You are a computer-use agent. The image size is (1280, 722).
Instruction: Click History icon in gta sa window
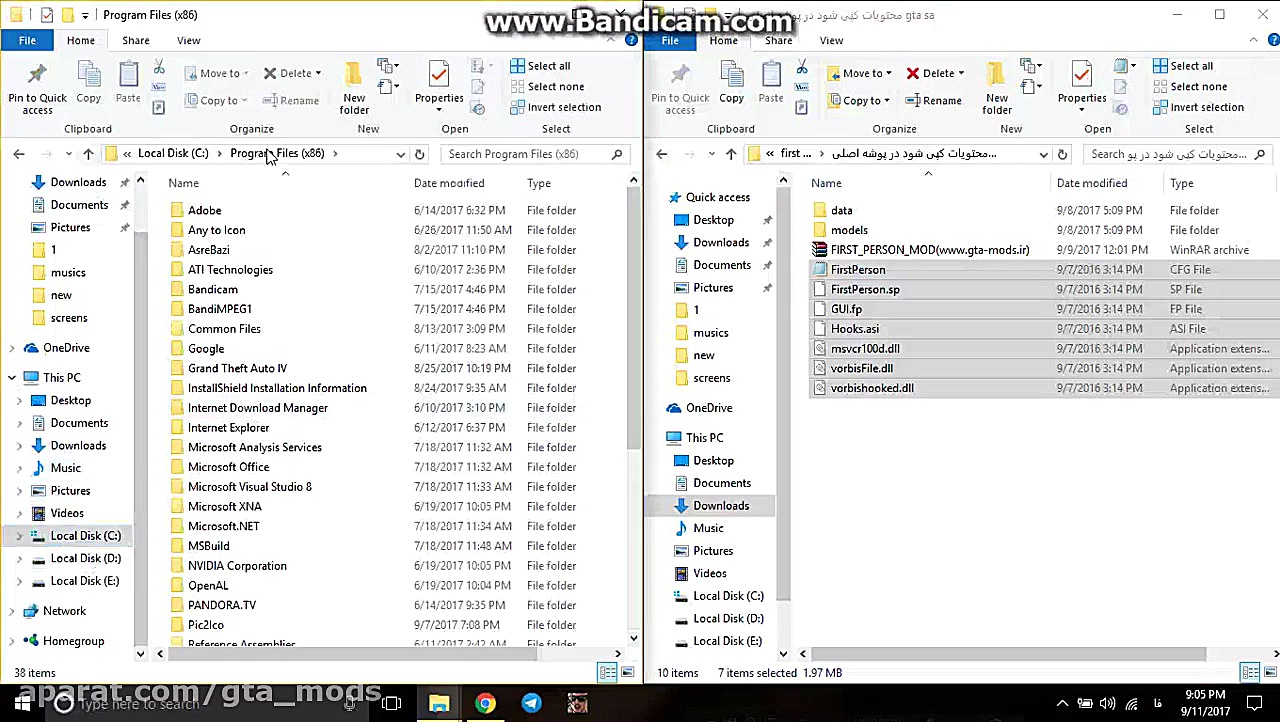tap(1121, 107)
